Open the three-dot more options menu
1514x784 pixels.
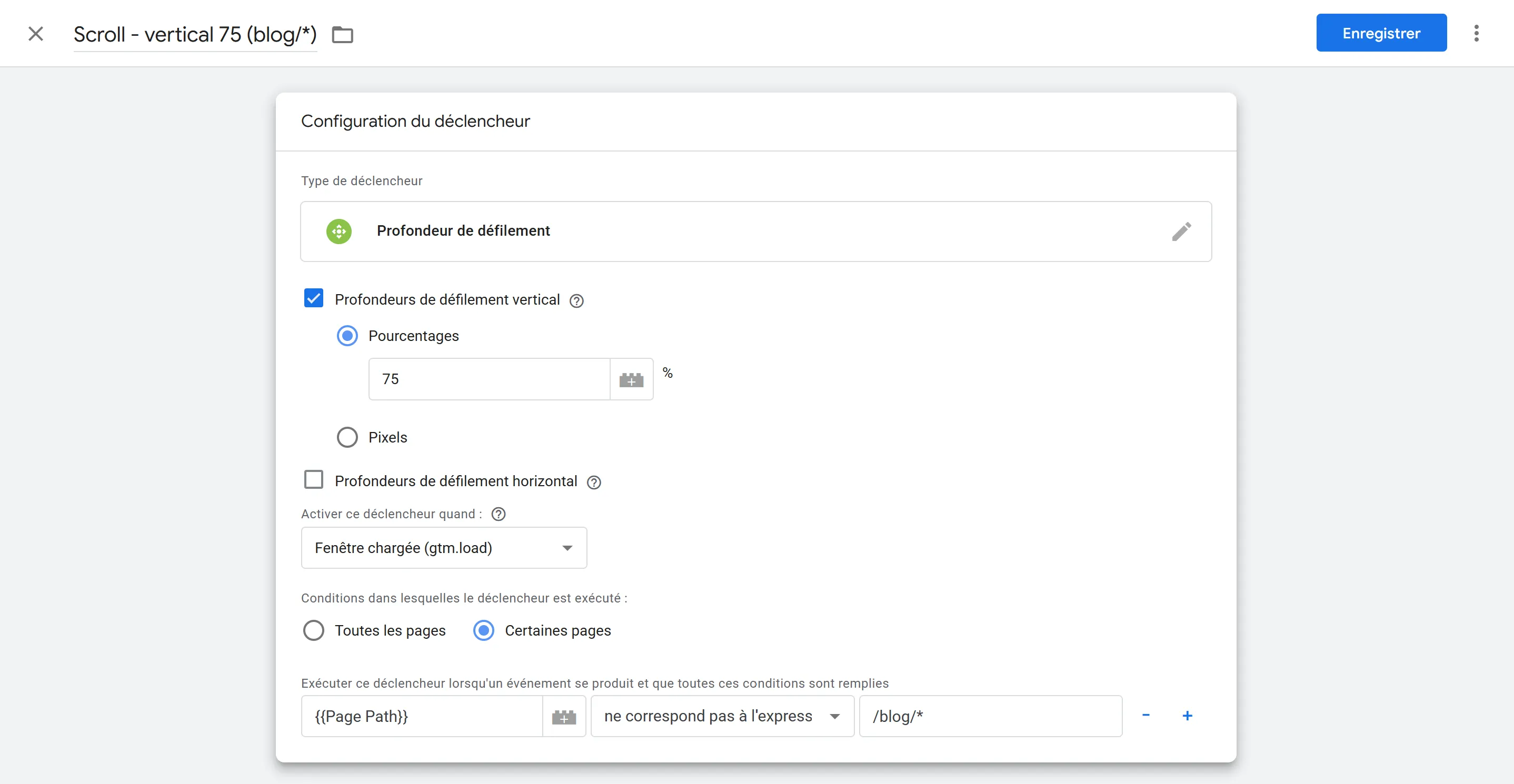click(x=1476, y=34)
